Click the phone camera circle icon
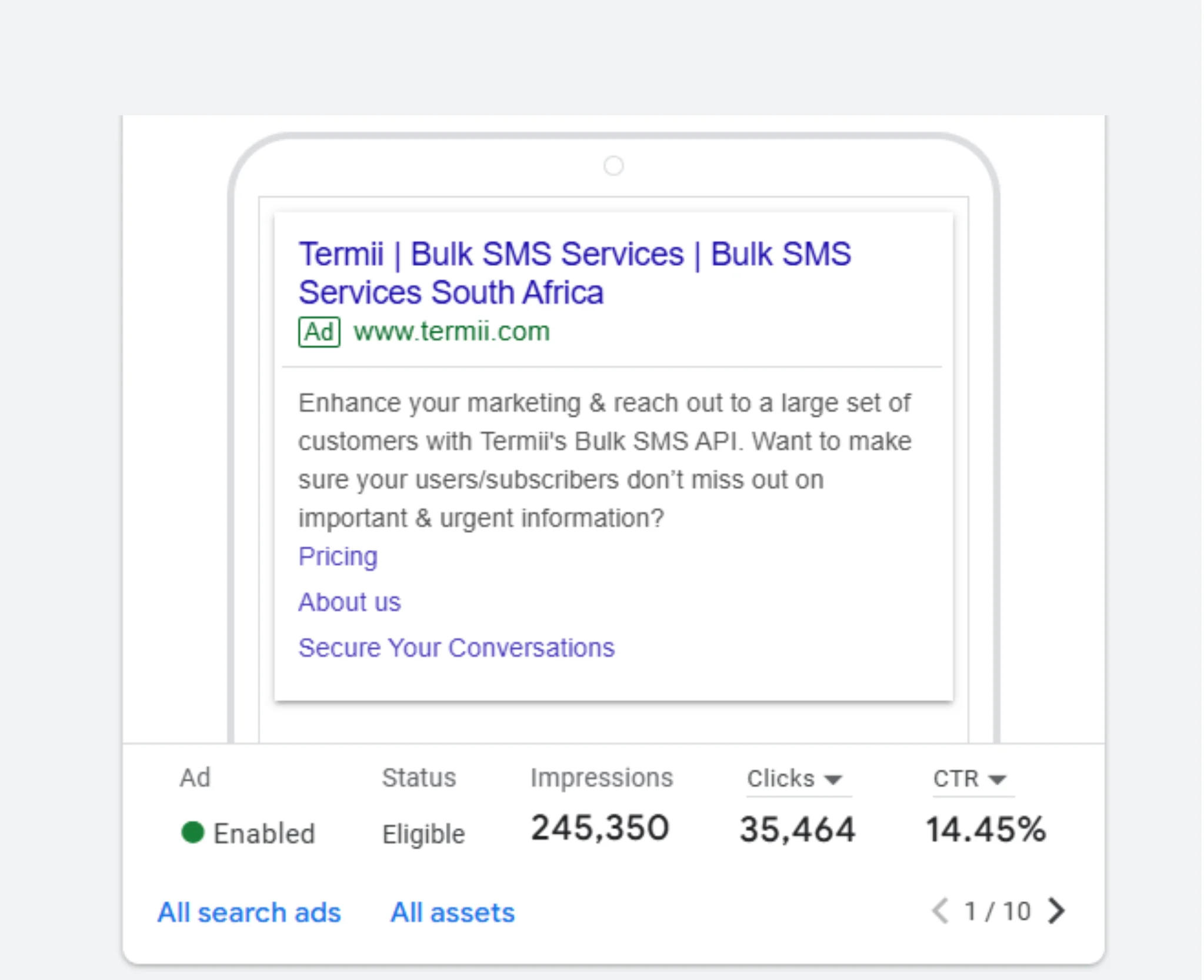1204x980 pixels. pos(613,166)
